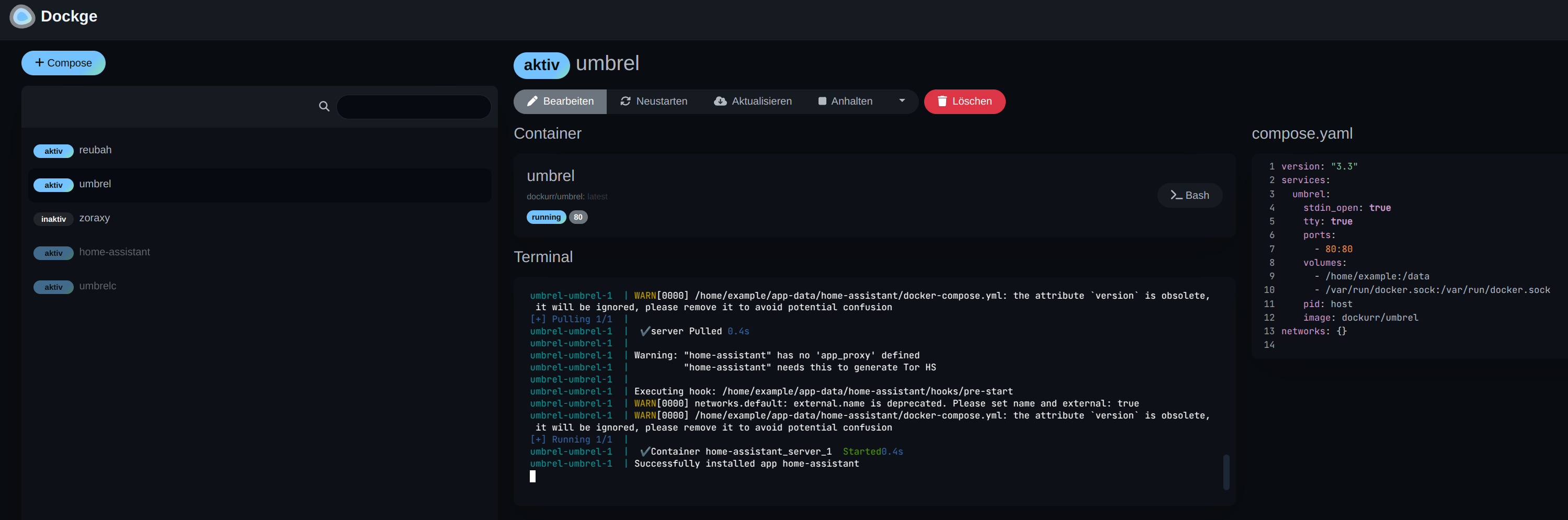The height and width of the screenshot is (520, 1568).
Task: Open the reubah stack
Action: coord(259,150)
